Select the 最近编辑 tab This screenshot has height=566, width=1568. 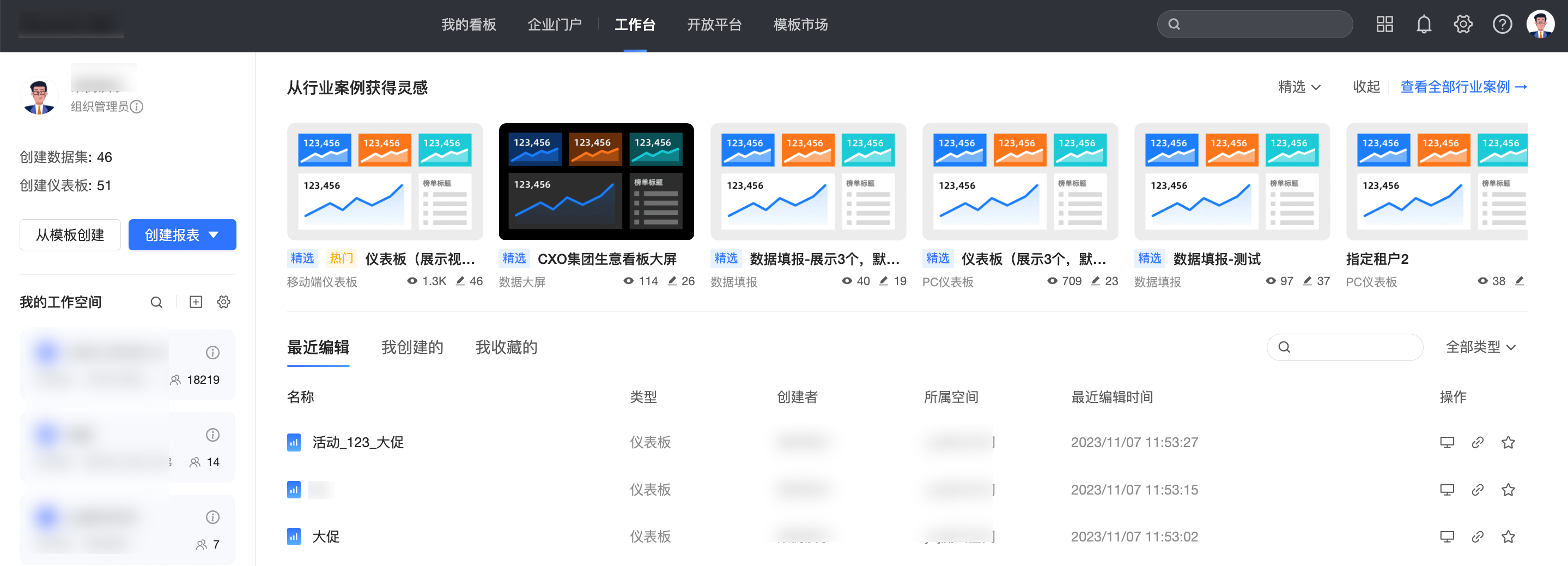pos(318,347)
